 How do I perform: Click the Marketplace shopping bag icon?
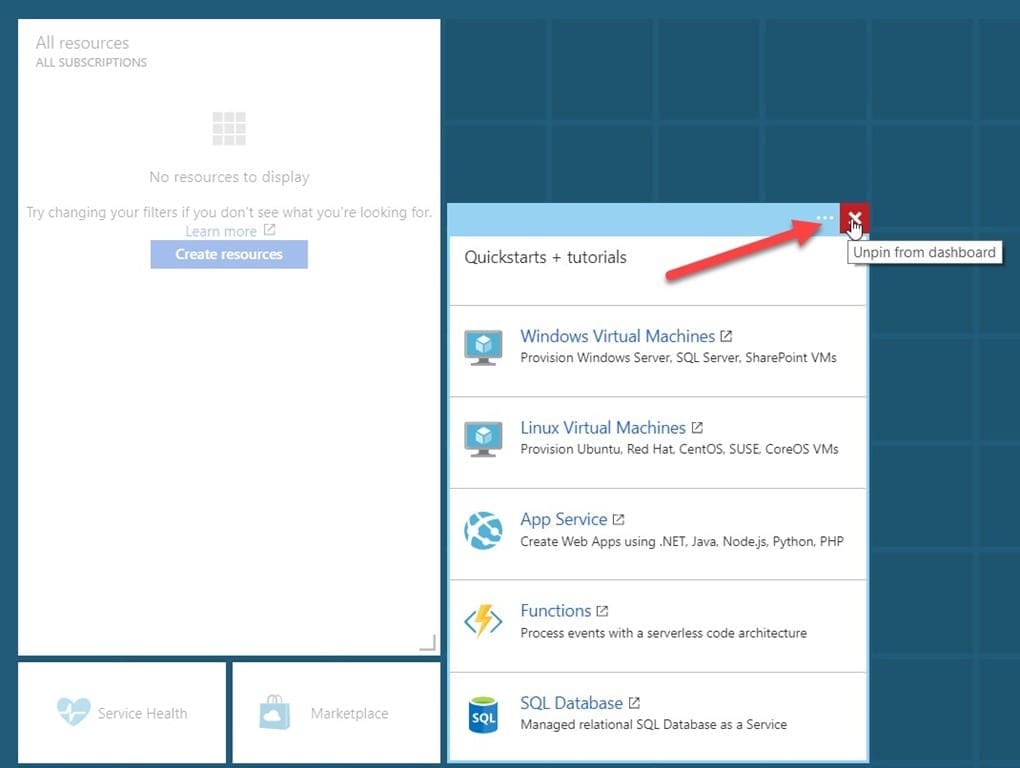275,712
